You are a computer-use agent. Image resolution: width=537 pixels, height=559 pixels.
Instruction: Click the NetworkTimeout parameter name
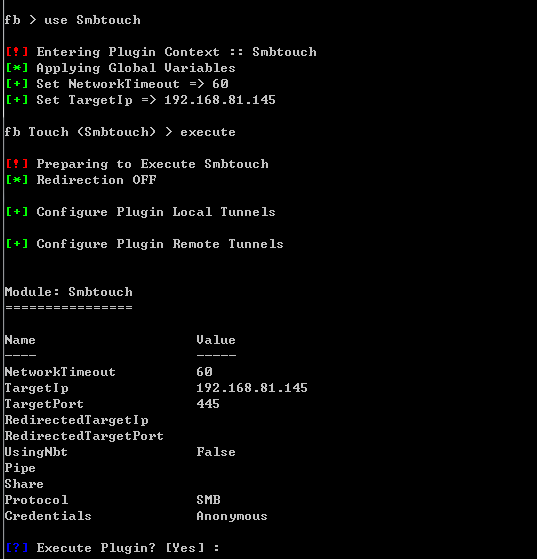60,372
